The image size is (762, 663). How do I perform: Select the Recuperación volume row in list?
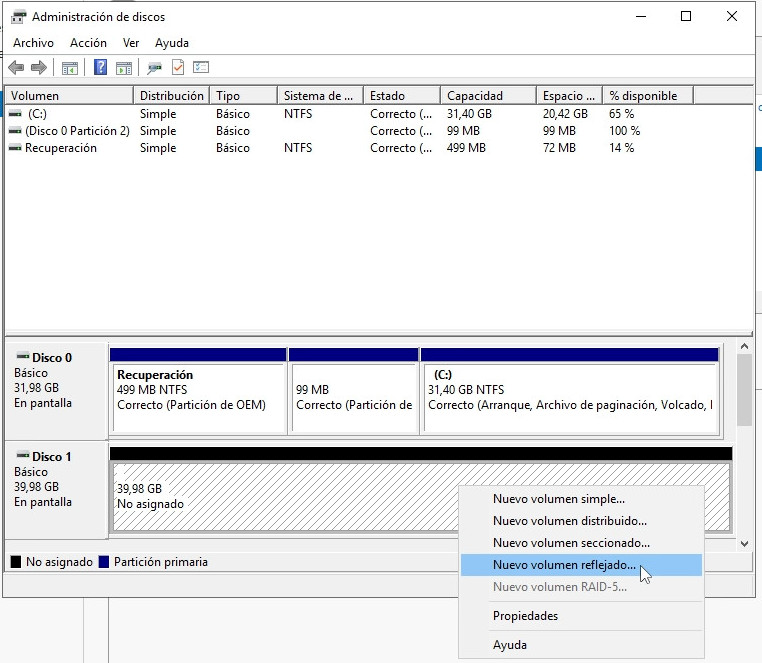(61, 148)
